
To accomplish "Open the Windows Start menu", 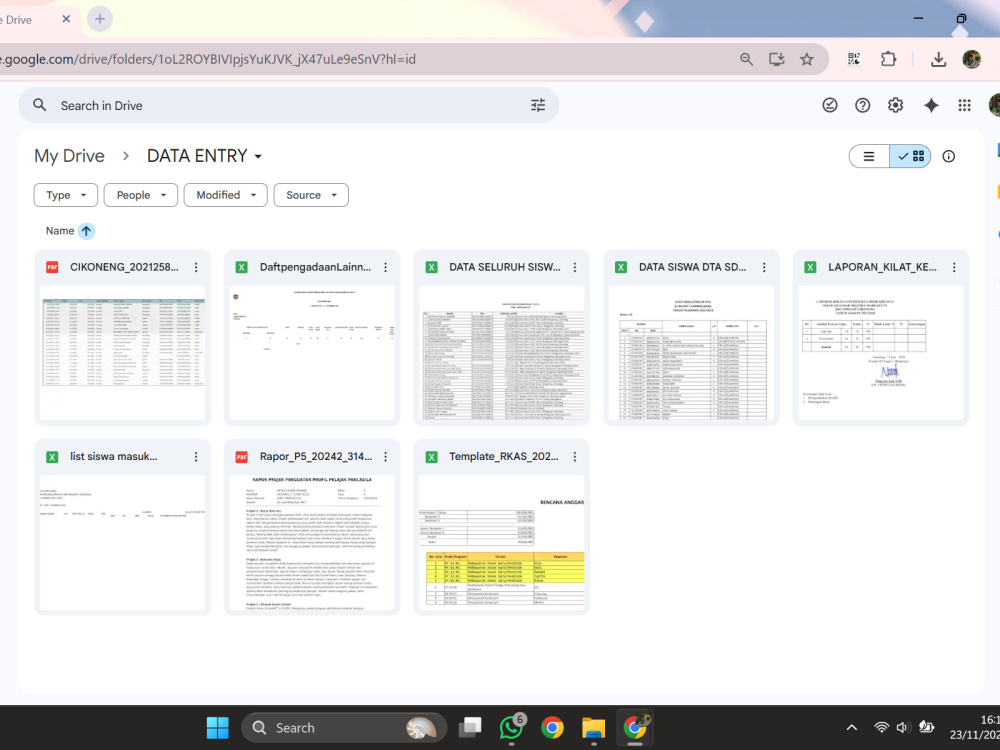I will (x=217, y=728).
